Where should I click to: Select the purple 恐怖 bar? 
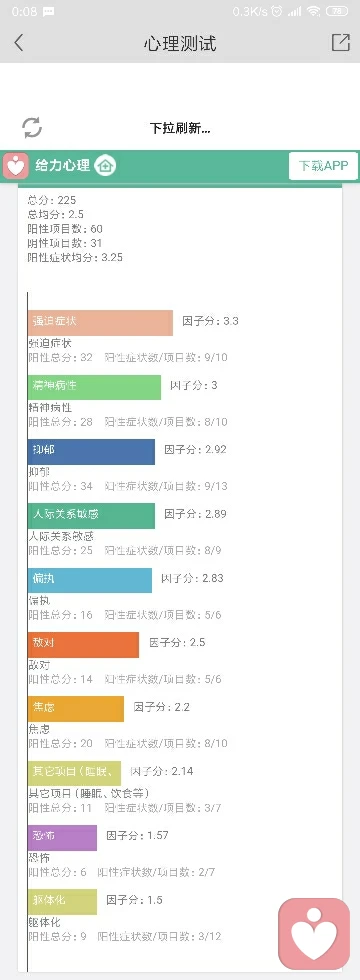(62, 838)
